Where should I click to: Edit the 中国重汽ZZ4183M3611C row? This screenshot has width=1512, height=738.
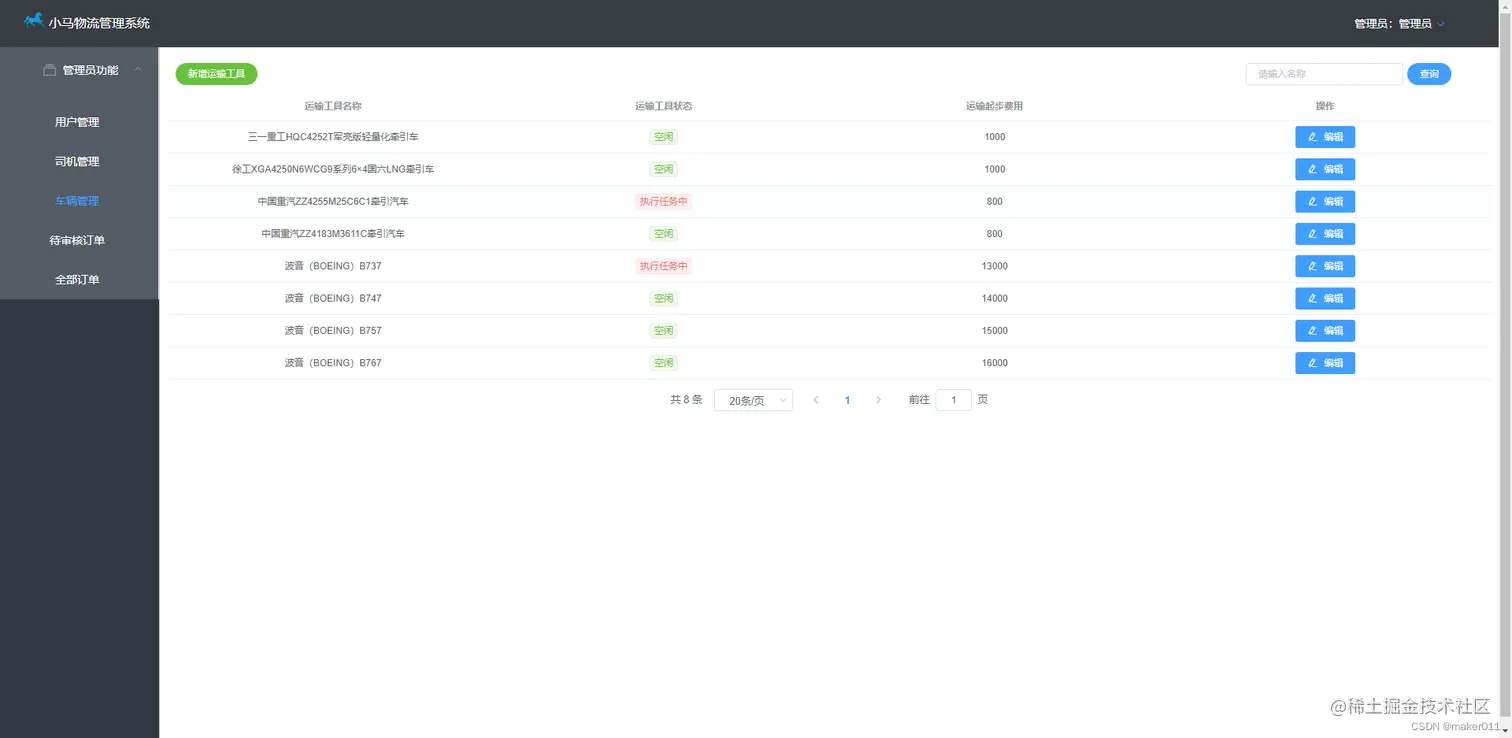(1325, 234)
